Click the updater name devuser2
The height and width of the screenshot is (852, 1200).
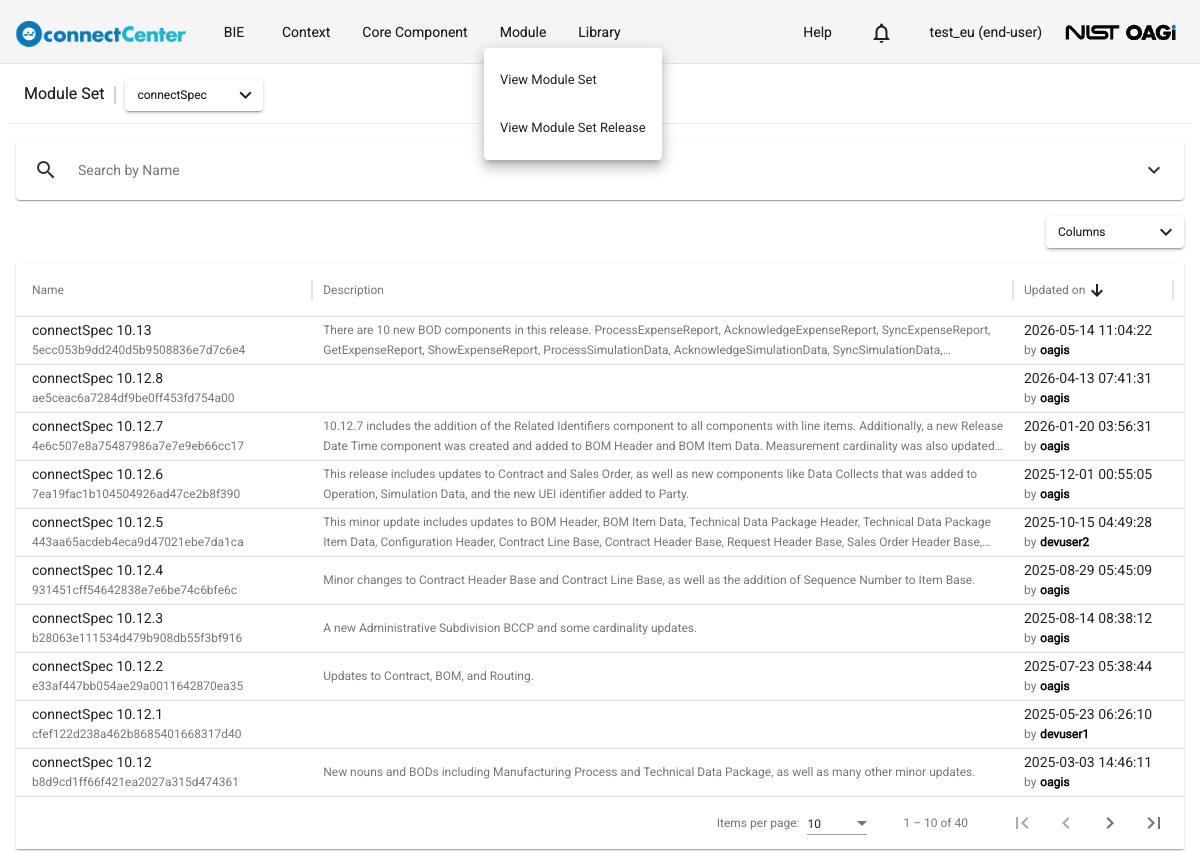tap(1064, 542)
